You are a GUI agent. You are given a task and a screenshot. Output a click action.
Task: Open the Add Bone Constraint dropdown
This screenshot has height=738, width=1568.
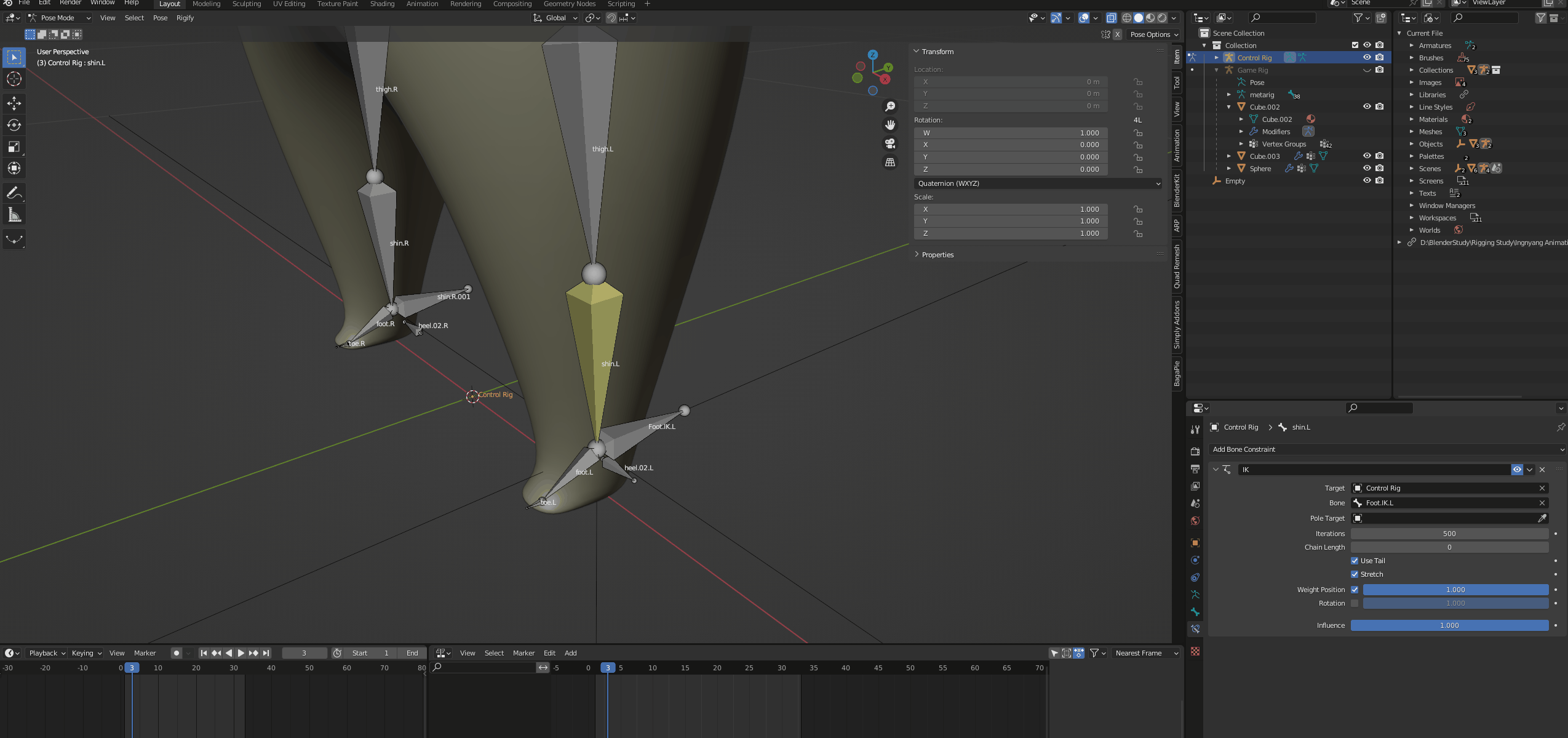point(1387,449)
